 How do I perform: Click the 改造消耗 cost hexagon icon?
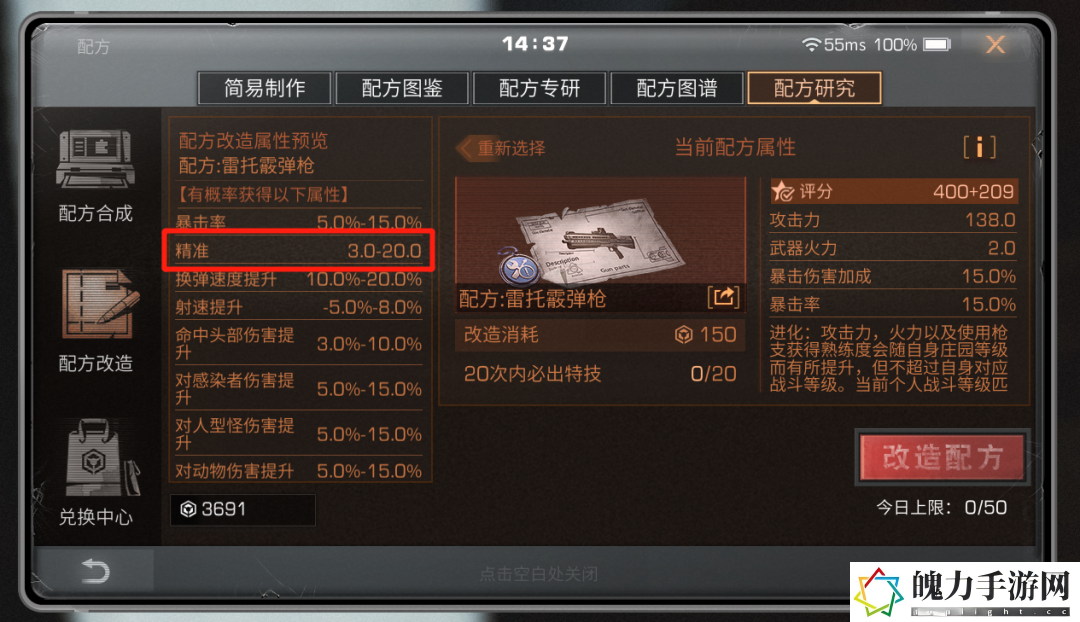click(683, 335)
